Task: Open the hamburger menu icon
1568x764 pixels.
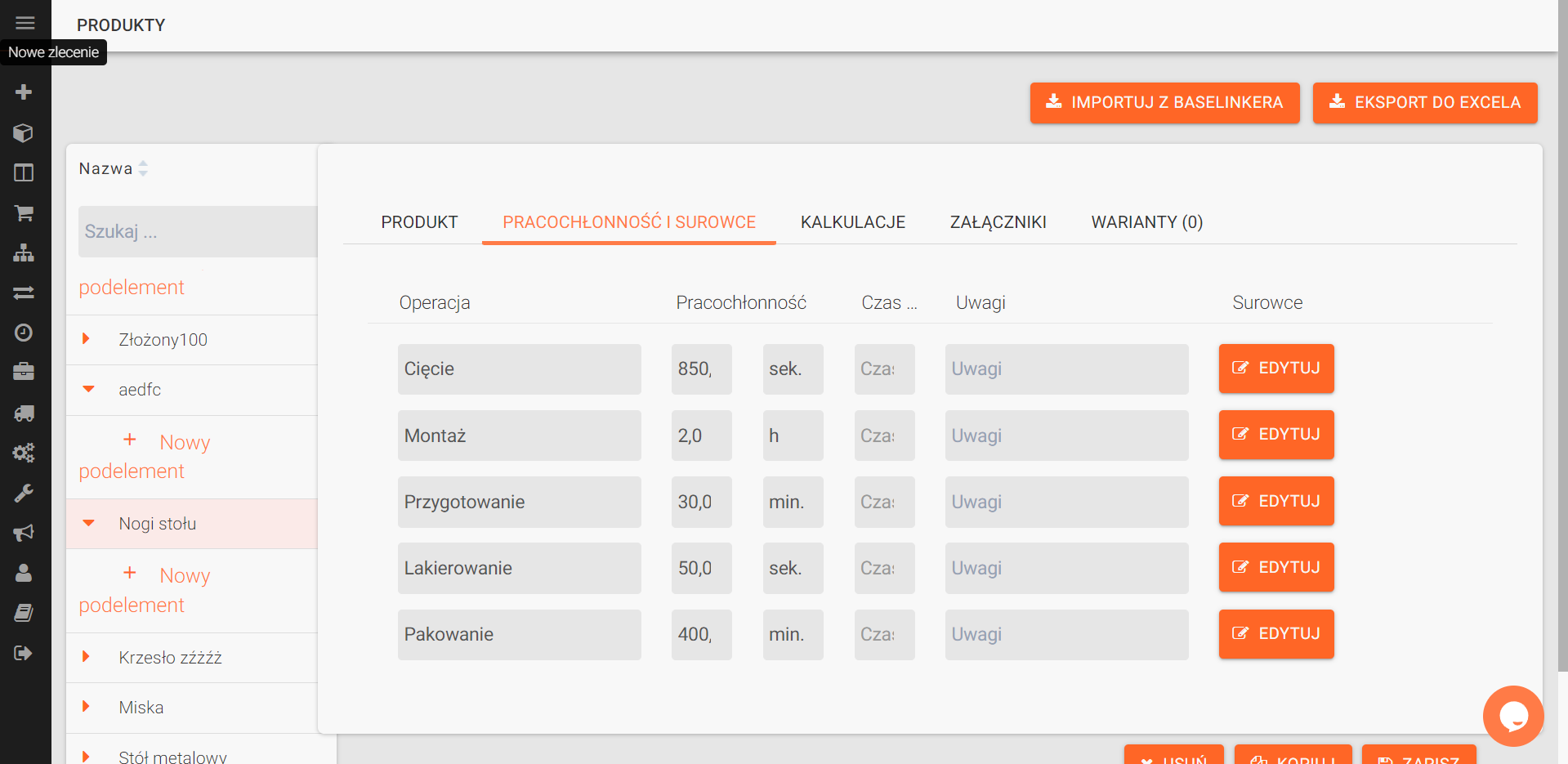Action: [25, 23]
